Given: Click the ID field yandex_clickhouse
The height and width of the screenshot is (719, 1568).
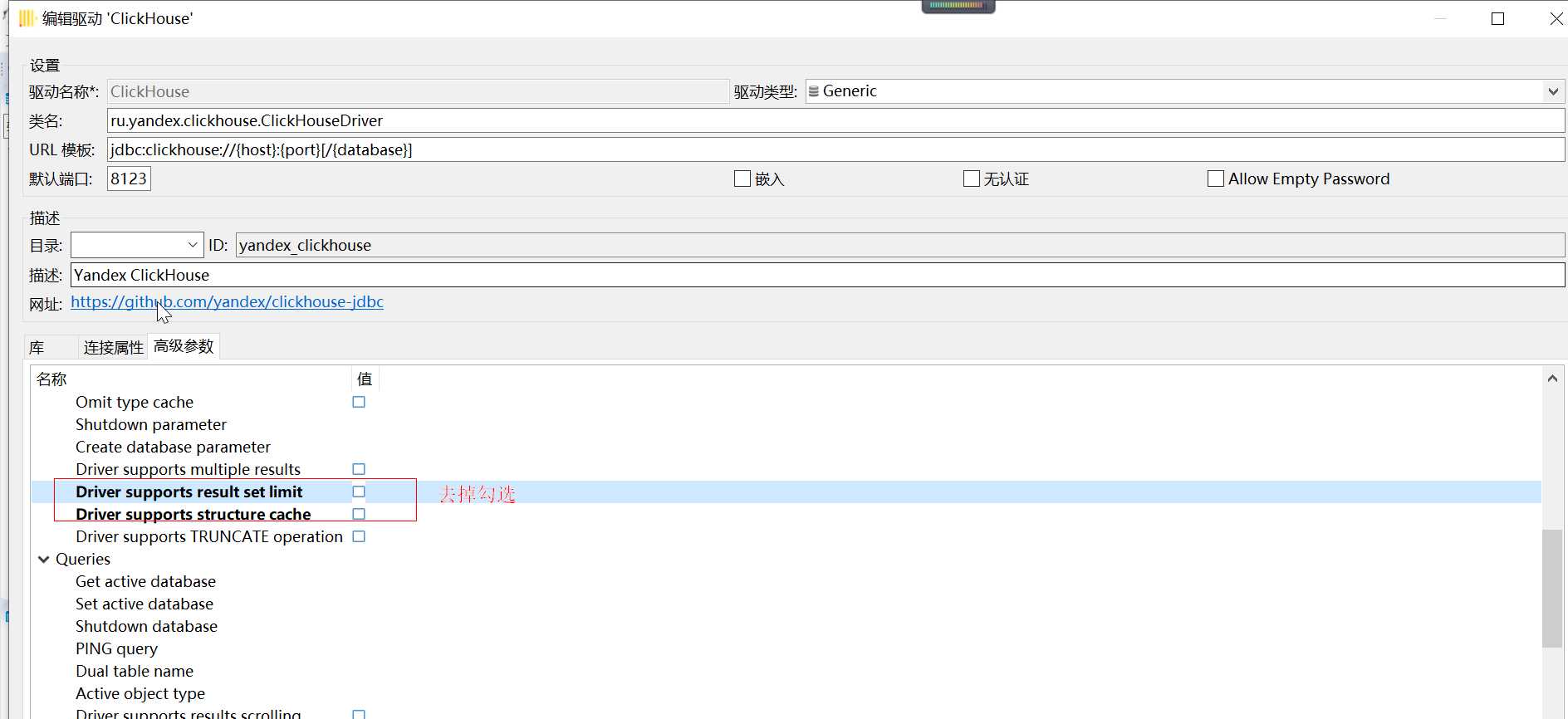Looking at the screenshot, I should [900, 245].
